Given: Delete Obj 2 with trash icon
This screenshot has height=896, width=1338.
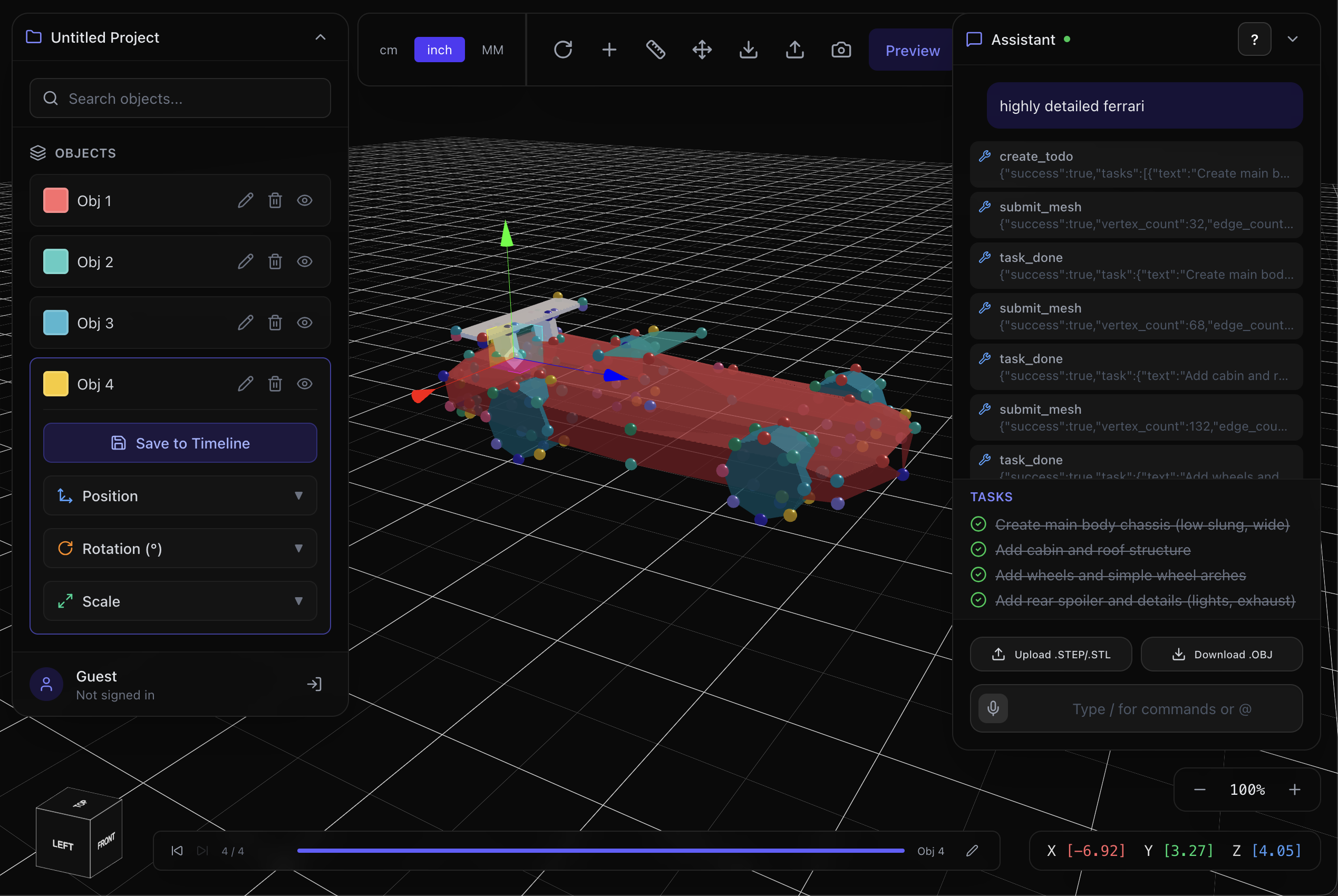Looking at the screenshot, I should point(275,262).
